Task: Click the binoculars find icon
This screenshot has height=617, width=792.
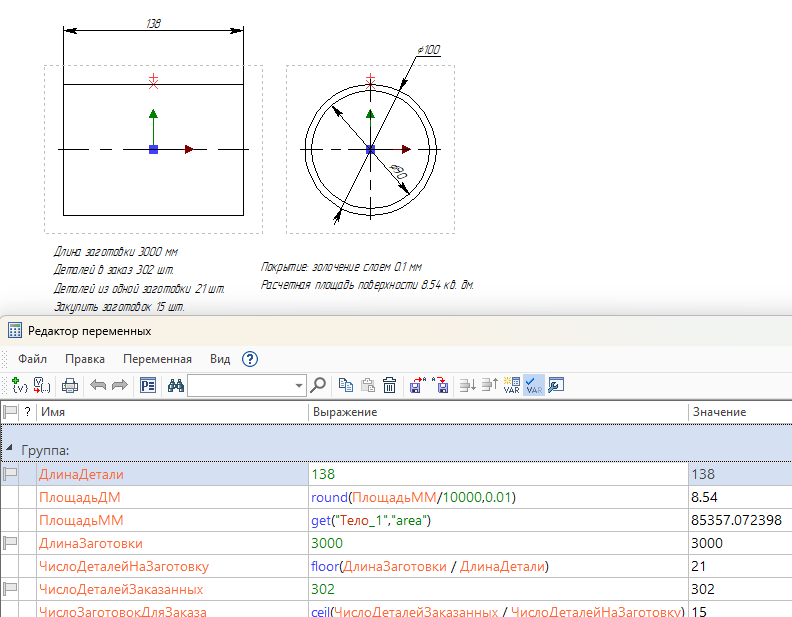Action: coord(175,385)
